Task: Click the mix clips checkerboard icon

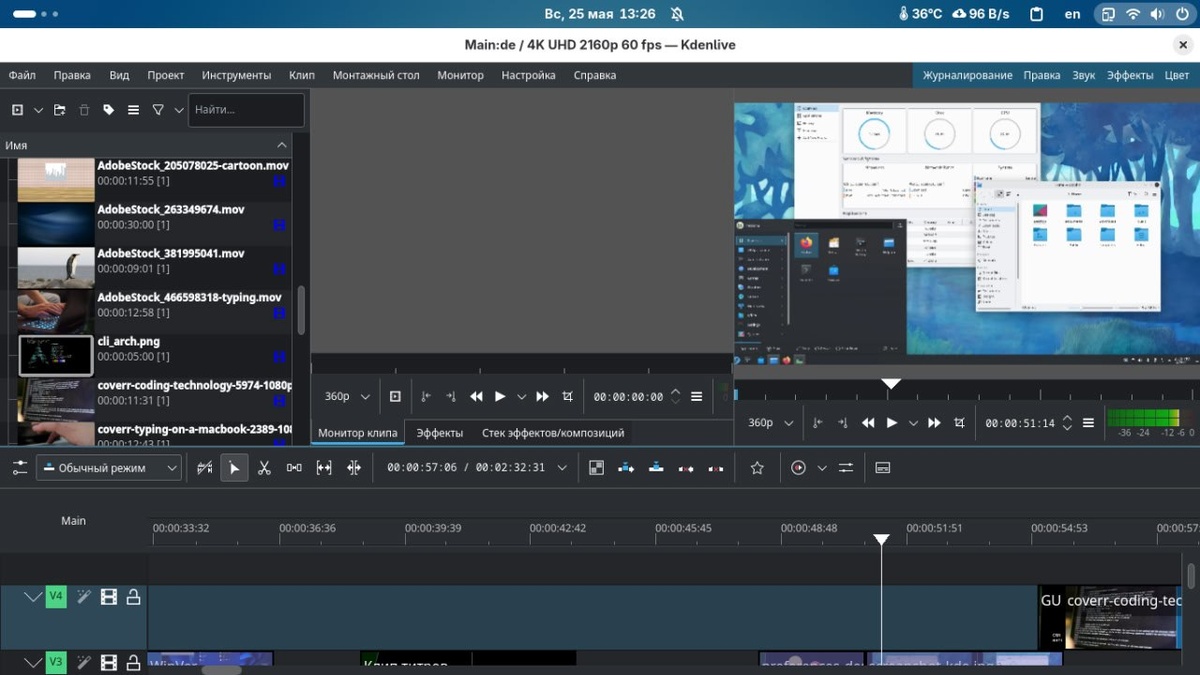Action: click(x=596, y=467)
